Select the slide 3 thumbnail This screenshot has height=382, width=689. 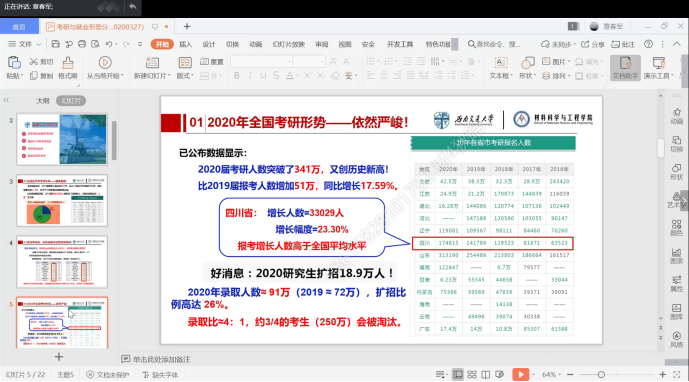(62, 200)
